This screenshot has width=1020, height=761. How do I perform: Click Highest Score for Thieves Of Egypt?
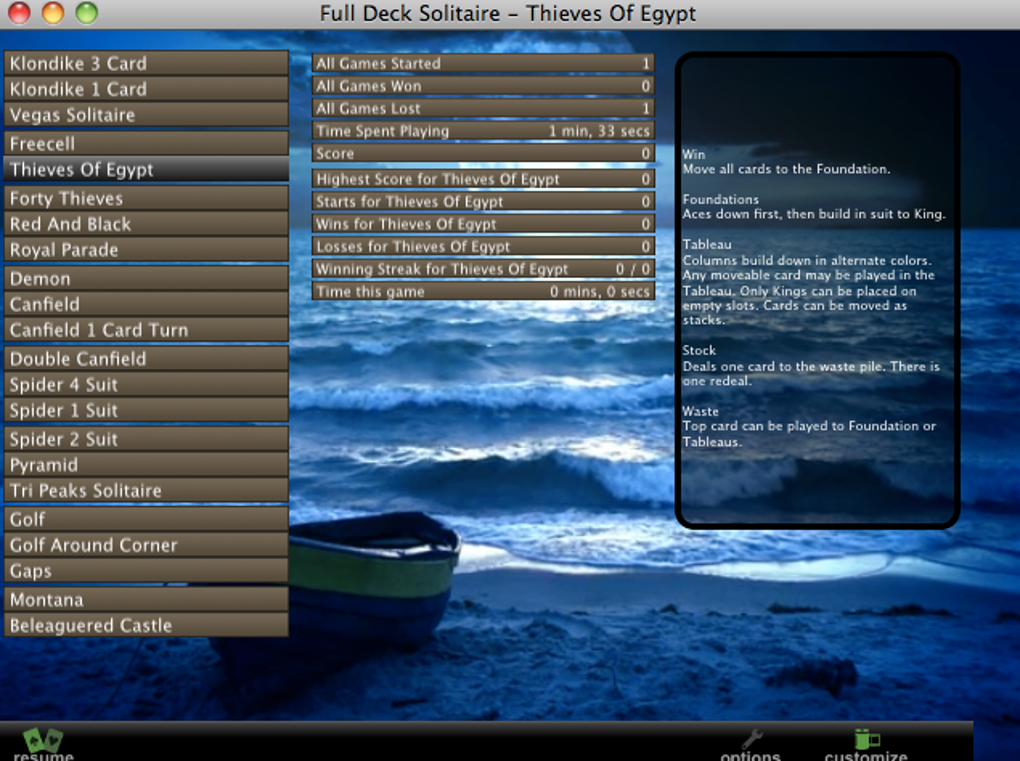click(483, 179)
